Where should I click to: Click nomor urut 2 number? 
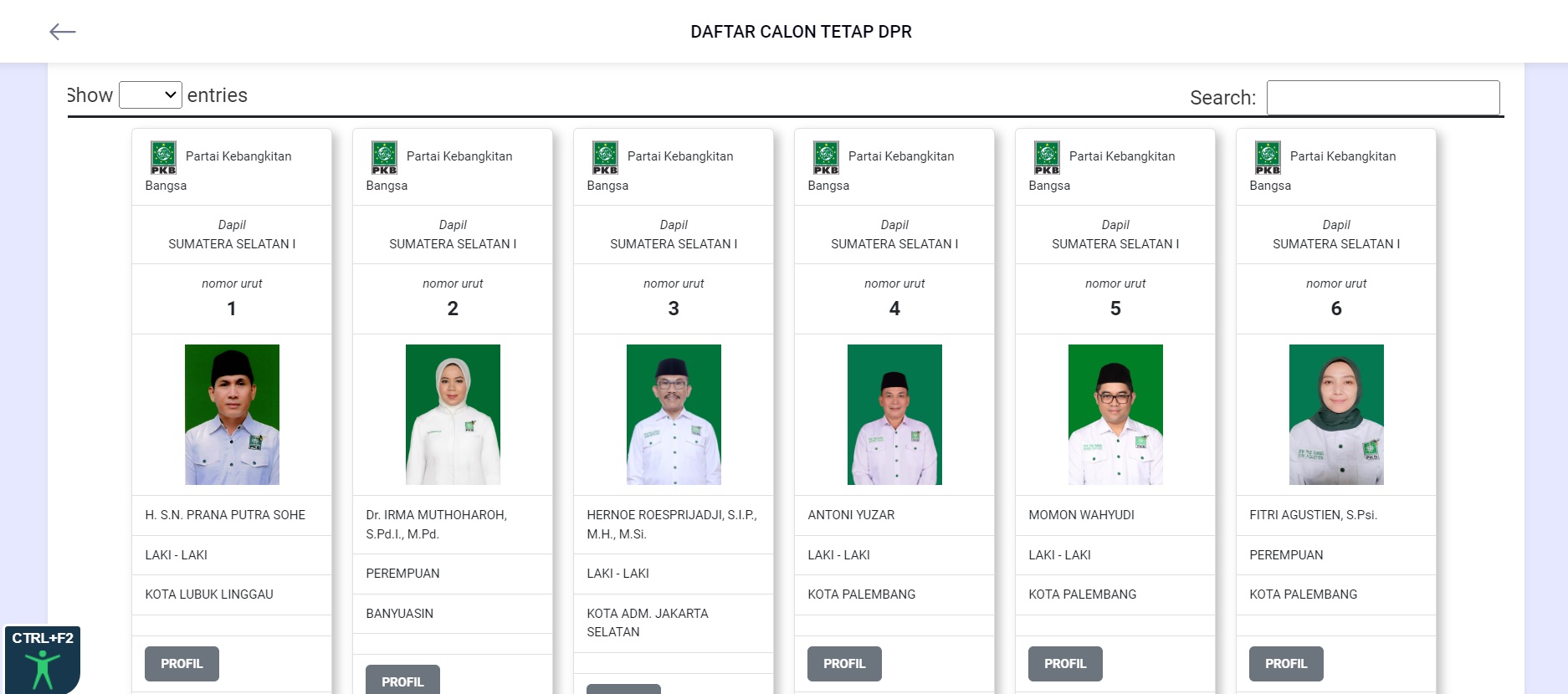(x=453, y=309)
